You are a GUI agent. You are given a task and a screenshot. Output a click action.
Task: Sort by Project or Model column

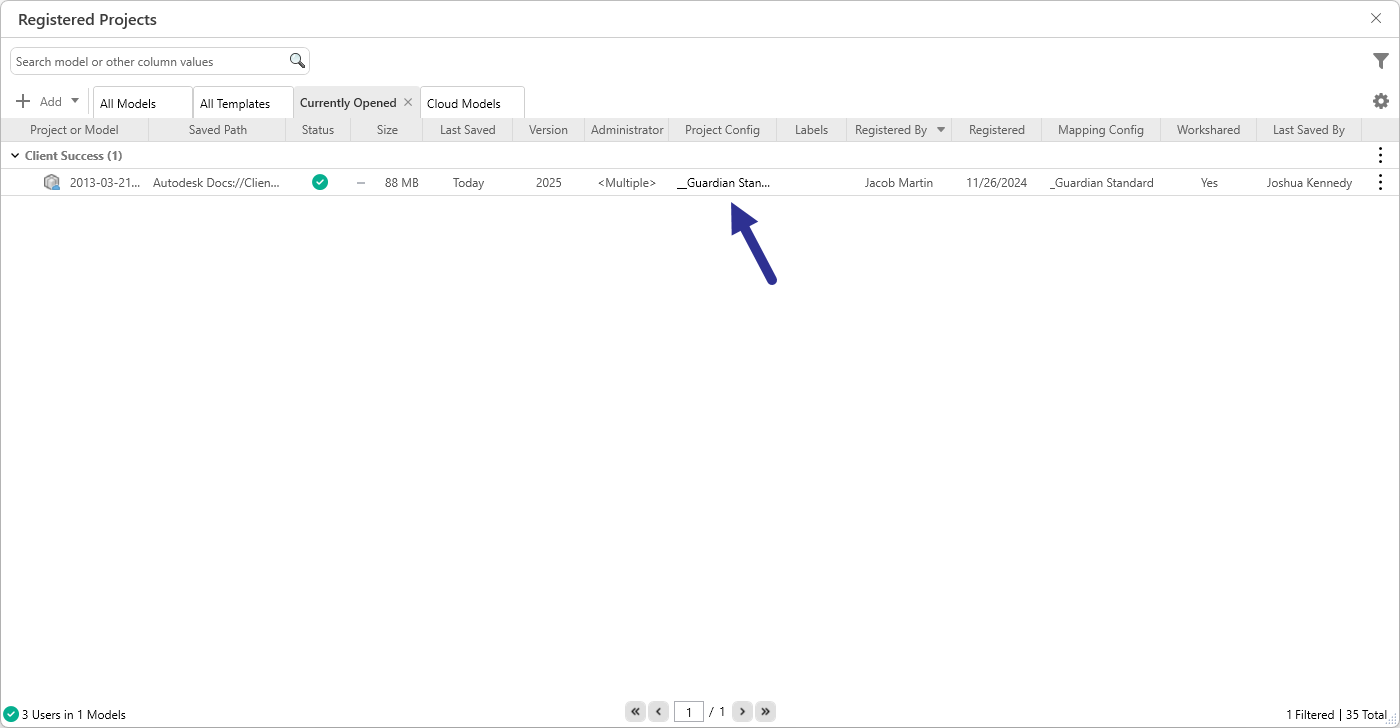pos(74,130)
